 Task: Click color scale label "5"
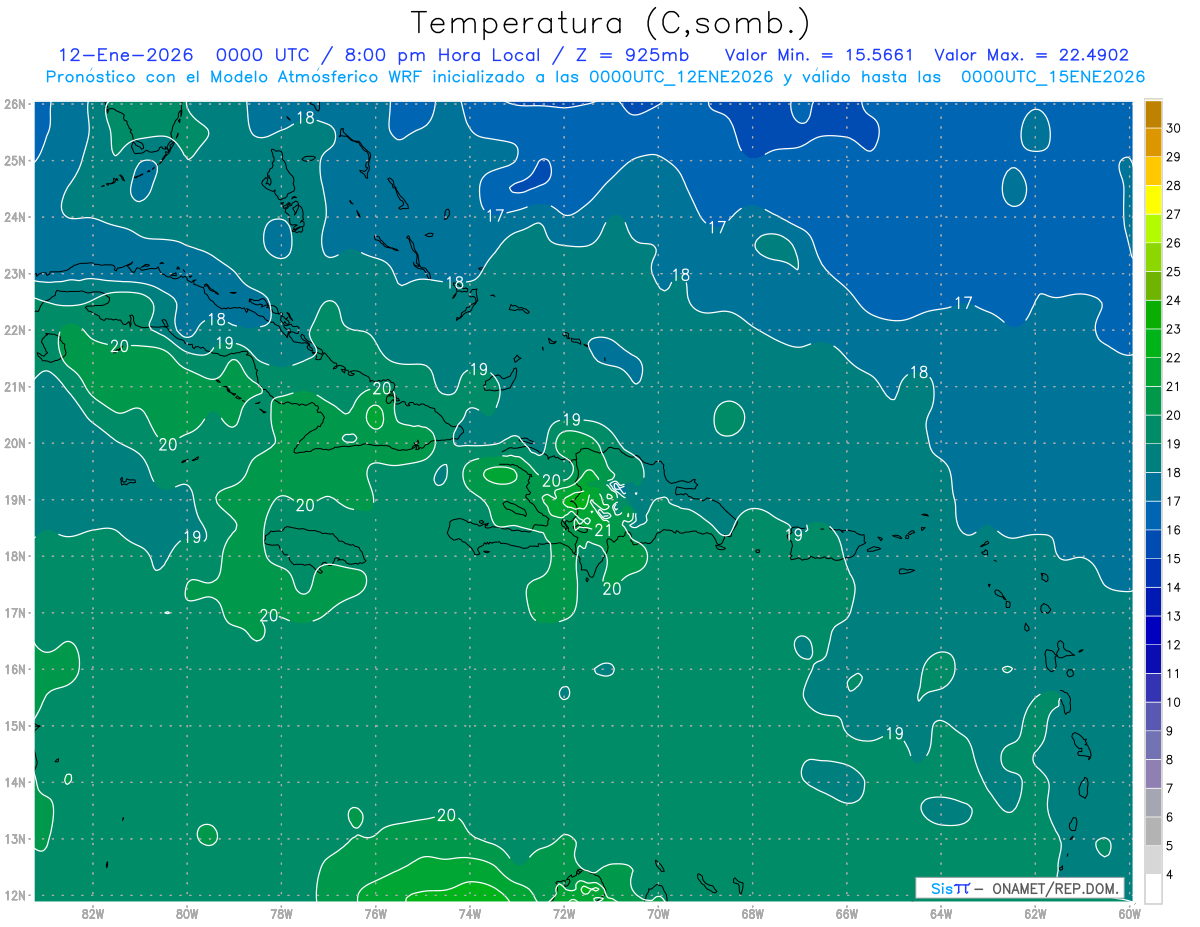tap(1170, 846)
